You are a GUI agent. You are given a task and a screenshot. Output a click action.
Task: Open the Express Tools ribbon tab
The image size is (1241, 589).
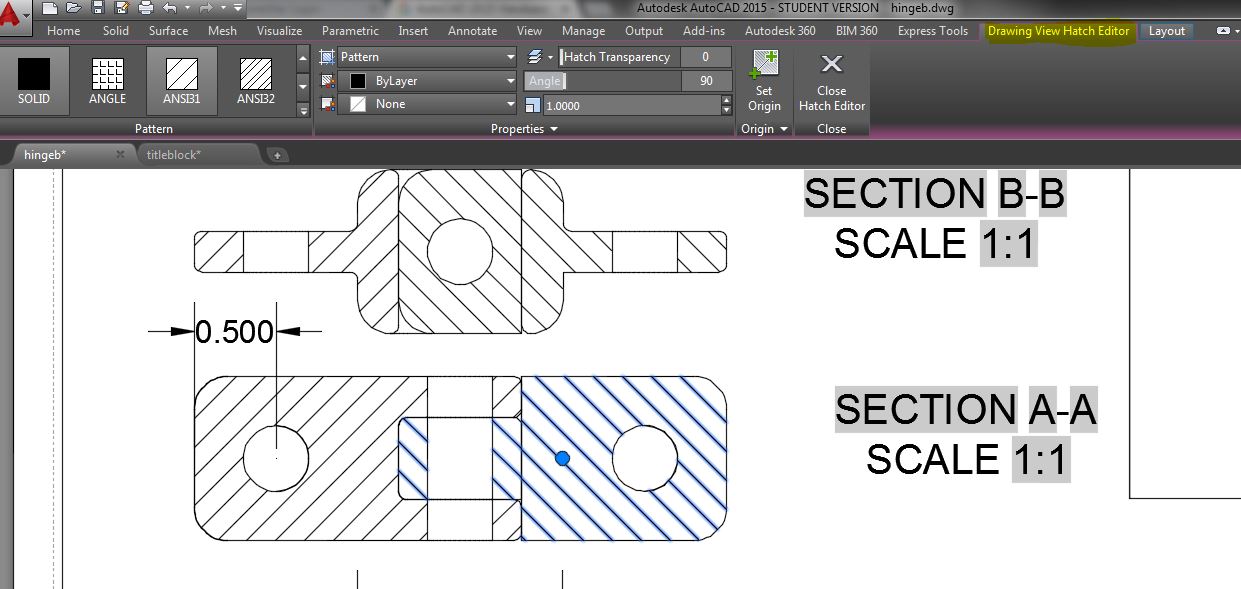point(933,31)
